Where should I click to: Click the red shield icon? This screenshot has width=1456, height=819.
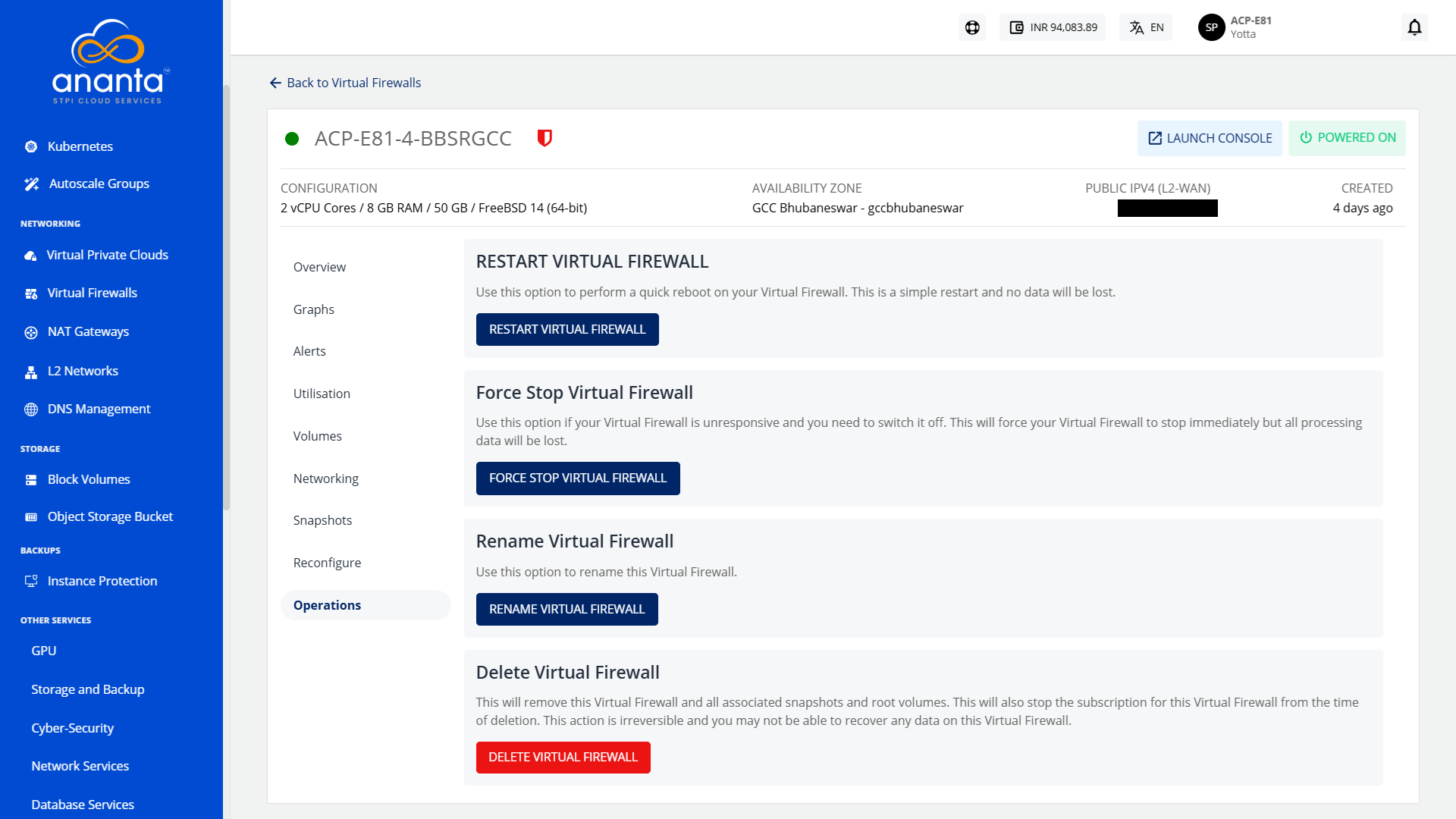click(544, 138)
